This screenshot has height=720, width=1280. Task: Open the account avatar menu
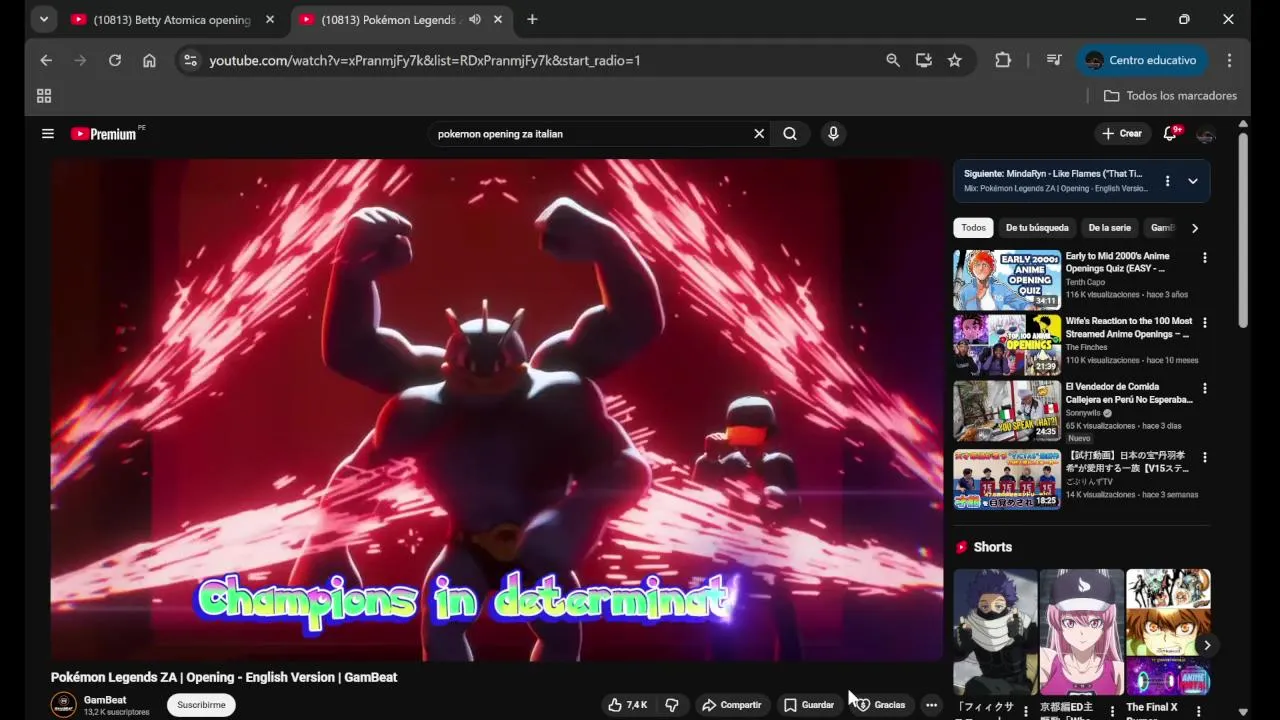[1206, 134]
